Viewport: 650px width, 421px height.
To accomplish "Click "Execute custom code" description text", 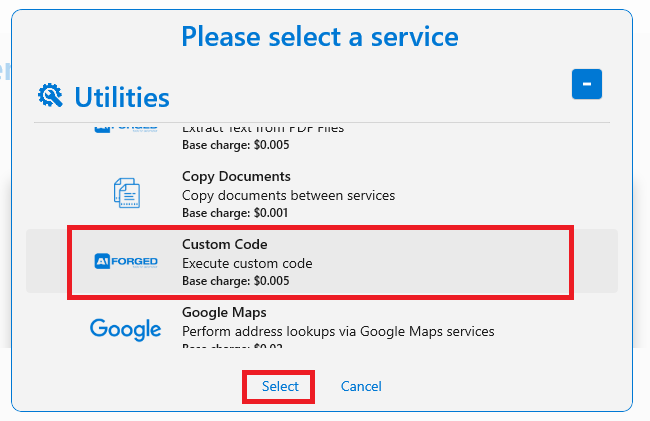I will click(247, 263).
